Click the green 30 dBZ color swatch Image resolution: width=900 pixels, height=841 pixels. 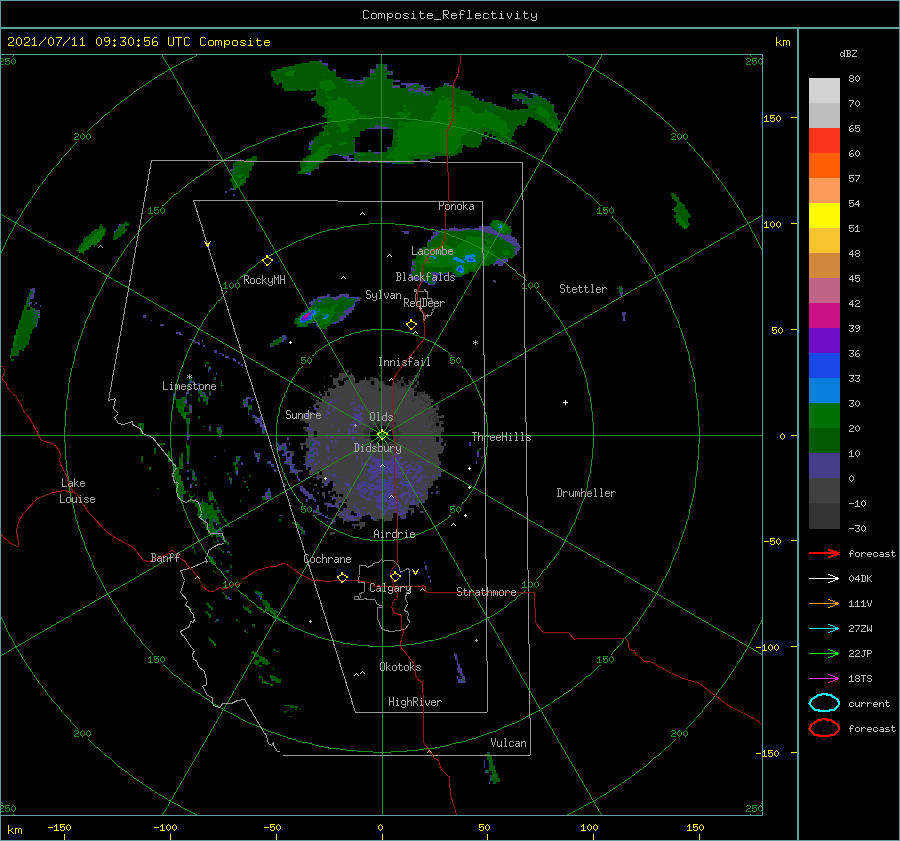point(824,415)
